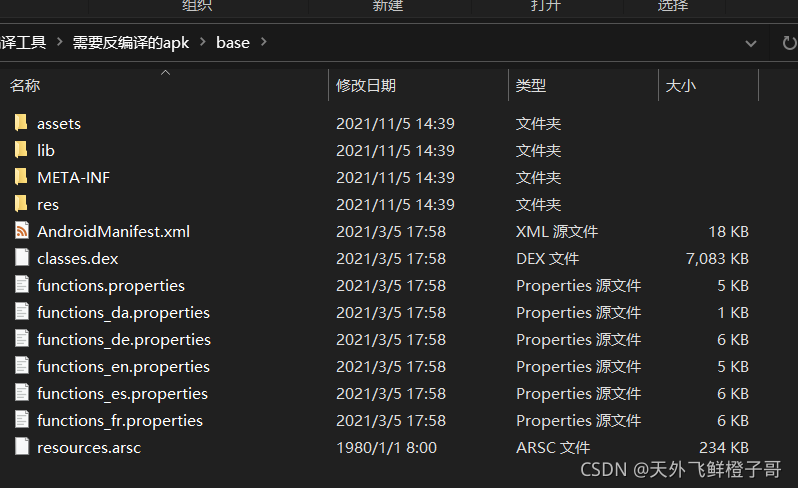Click the functions_es.properties file icon
The image size is (798, 488).
click(21, 393)
